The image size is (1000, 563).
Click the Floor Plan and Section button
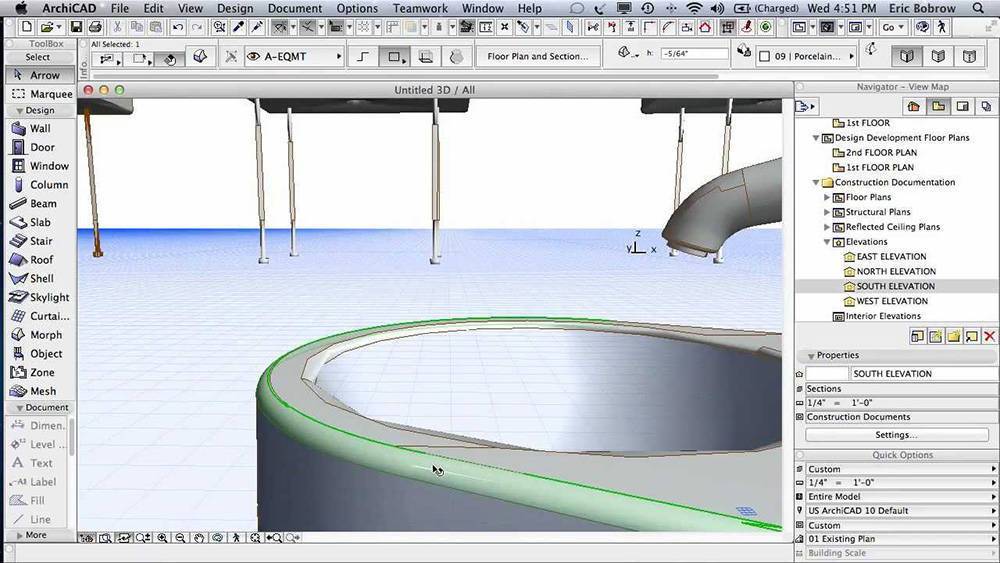point(538,57)
